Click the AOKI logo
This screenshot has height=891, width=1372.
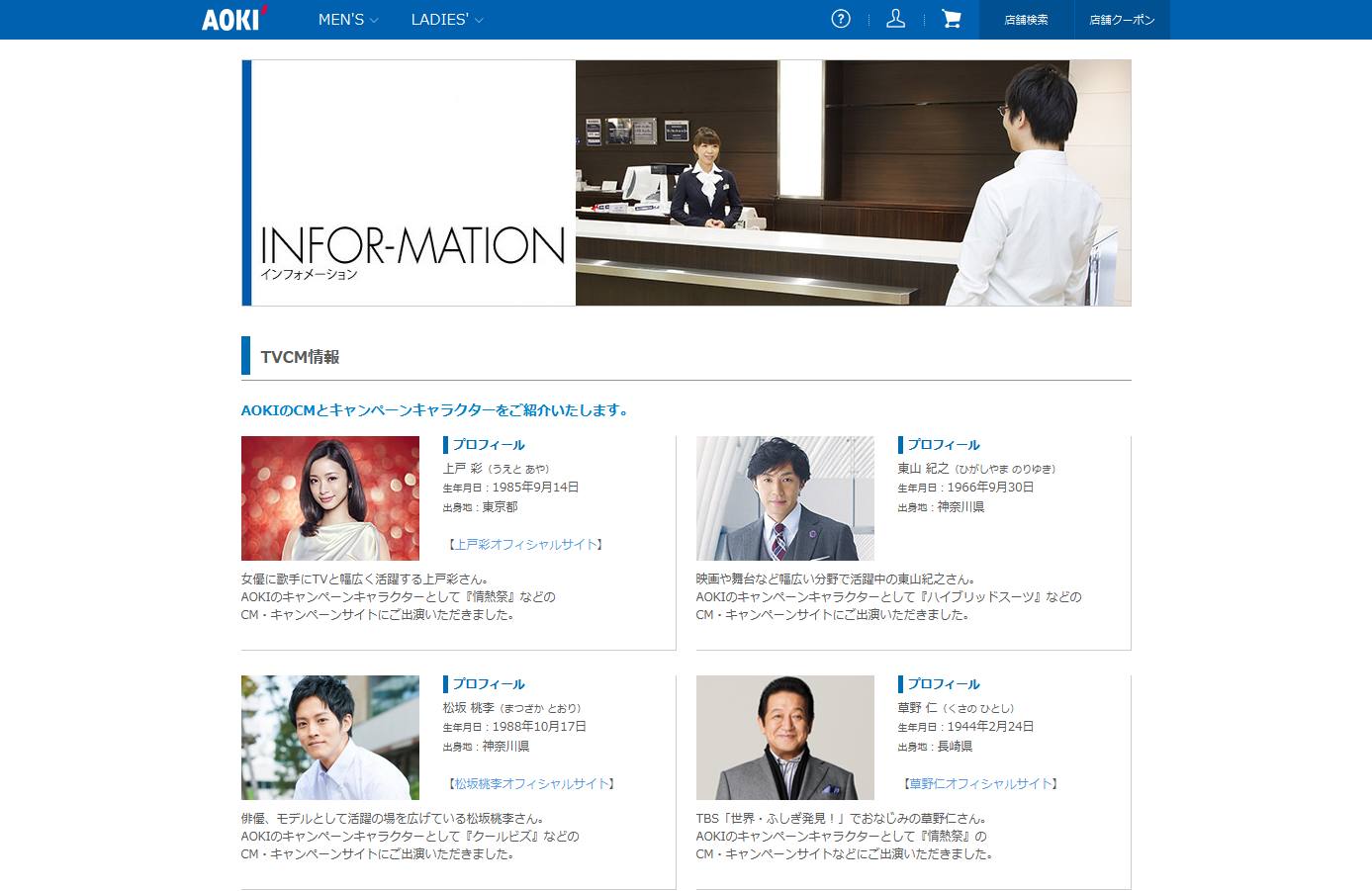234,19
